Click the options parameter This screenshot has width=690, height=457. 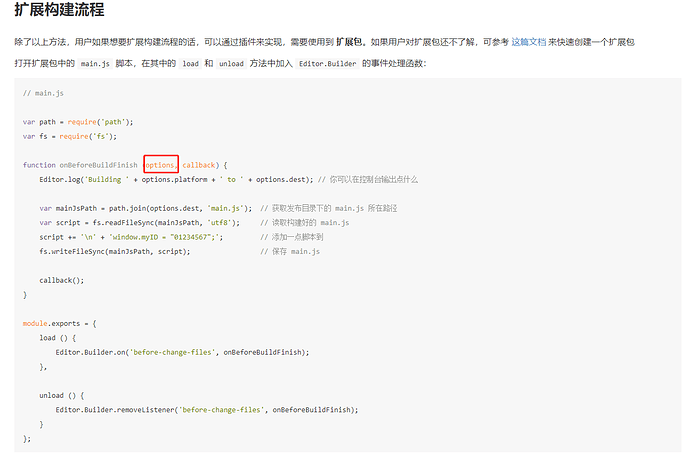point(160,165)
